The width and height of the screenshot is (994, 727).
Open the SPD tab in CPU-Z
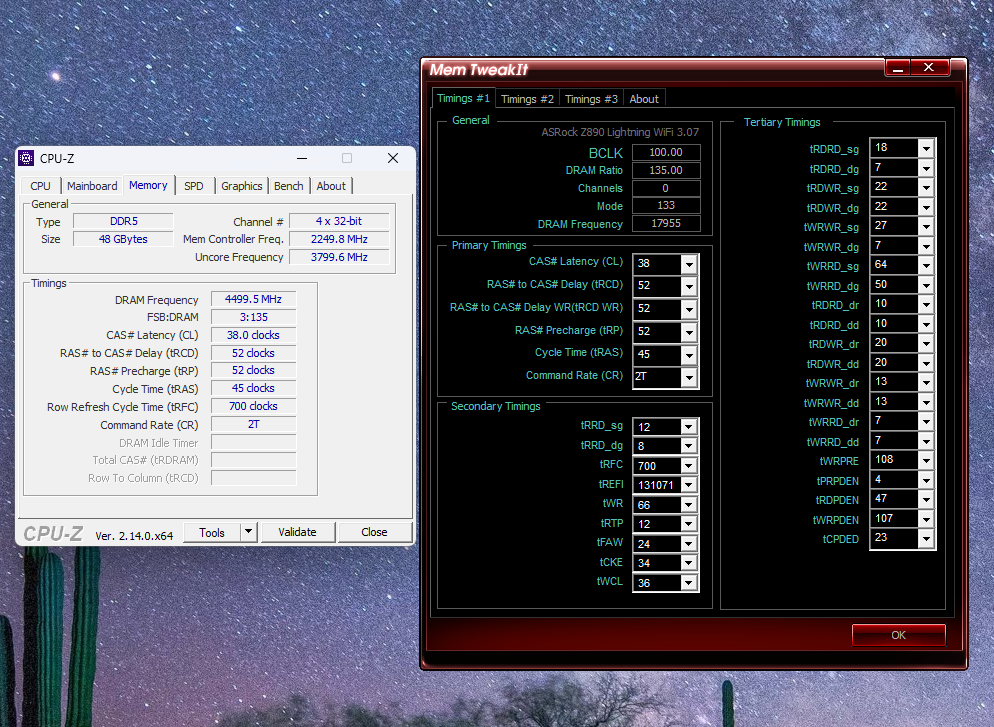coord(193,186)
